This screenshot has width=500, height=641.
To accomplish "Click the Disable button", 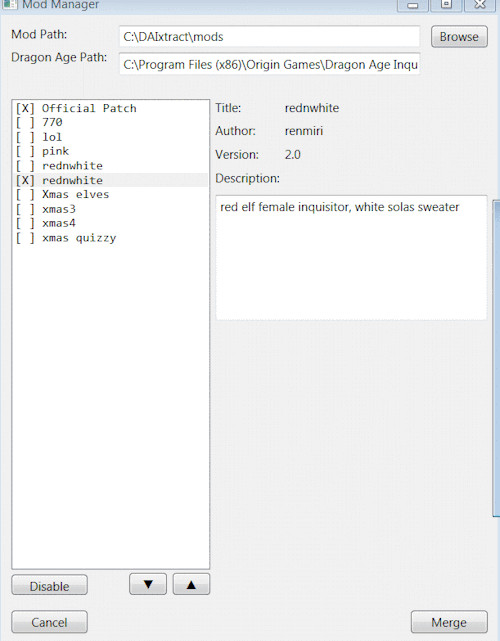I will (49, 586).
